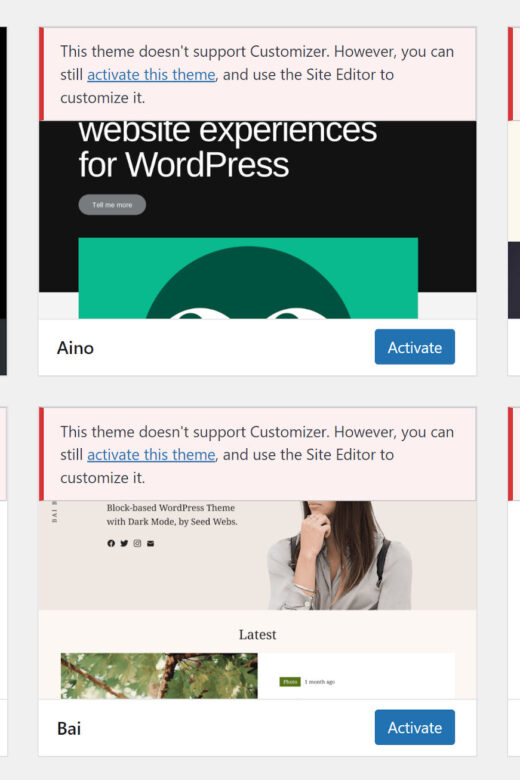Click the Twitter bird icon in Bai preview
The height and width of the screenshot is (780, 520).
pyautogui.click(x=124, y=543)
